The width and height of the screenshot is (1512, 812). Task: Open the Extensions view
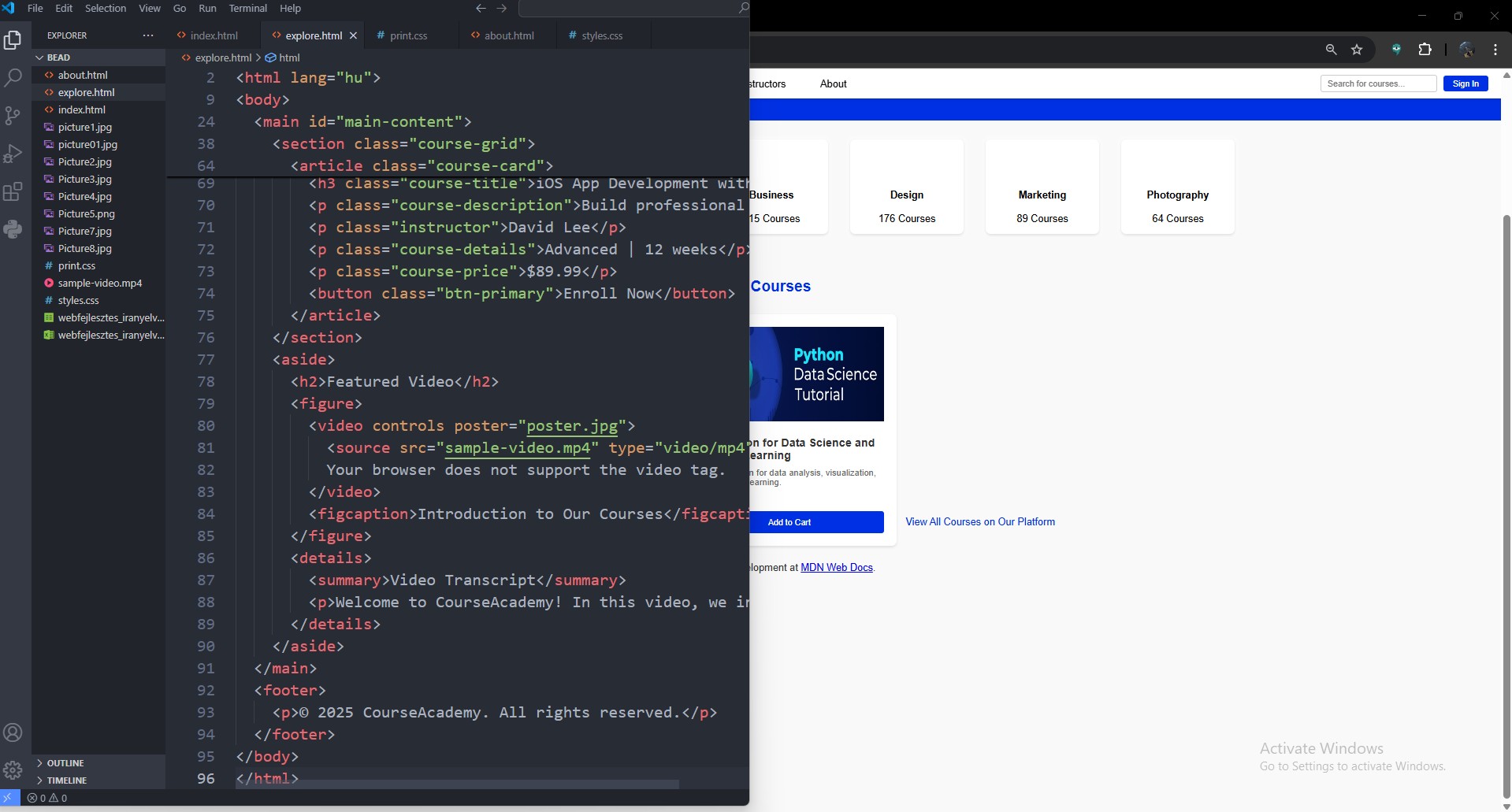coord(13,191)
